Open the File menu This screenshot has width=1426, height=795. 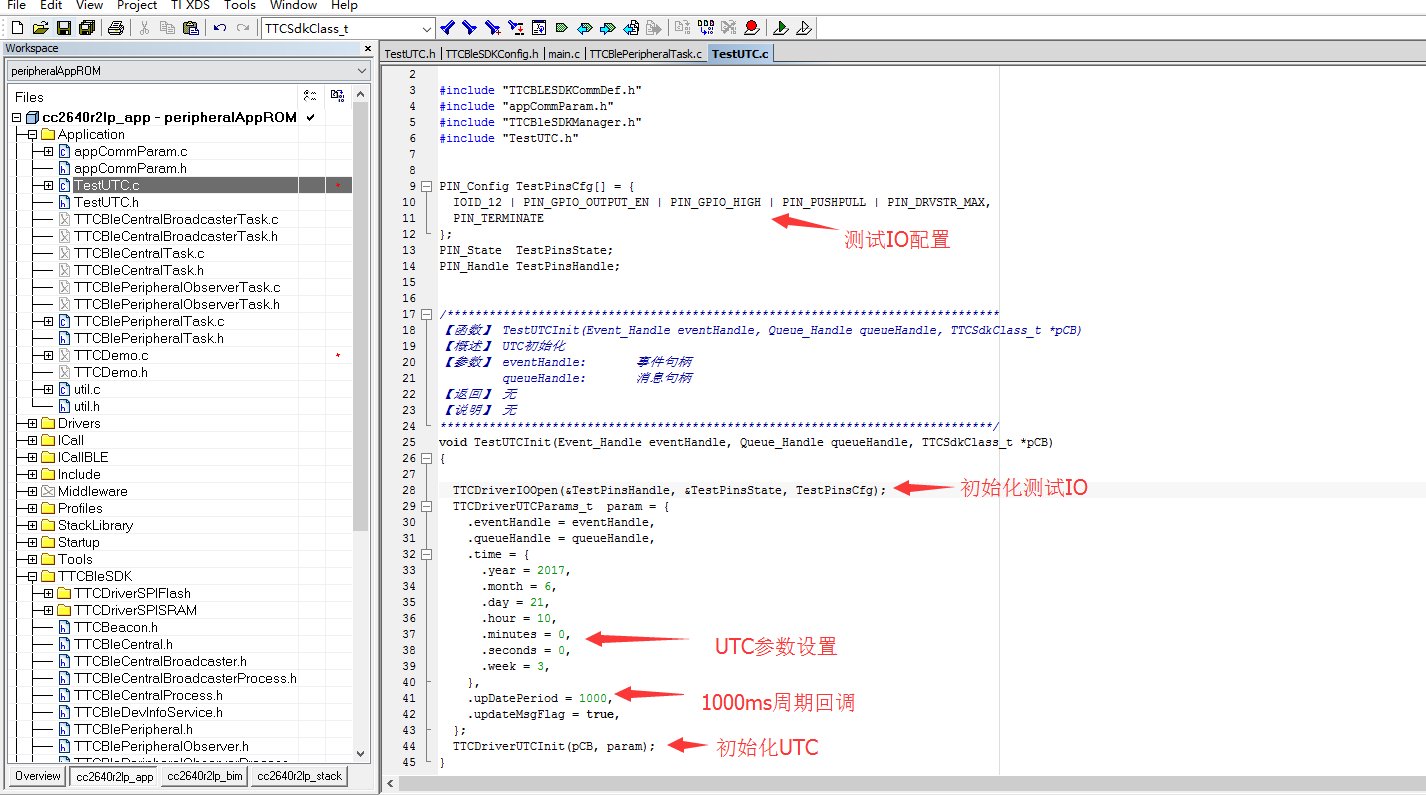click(17, 5)
